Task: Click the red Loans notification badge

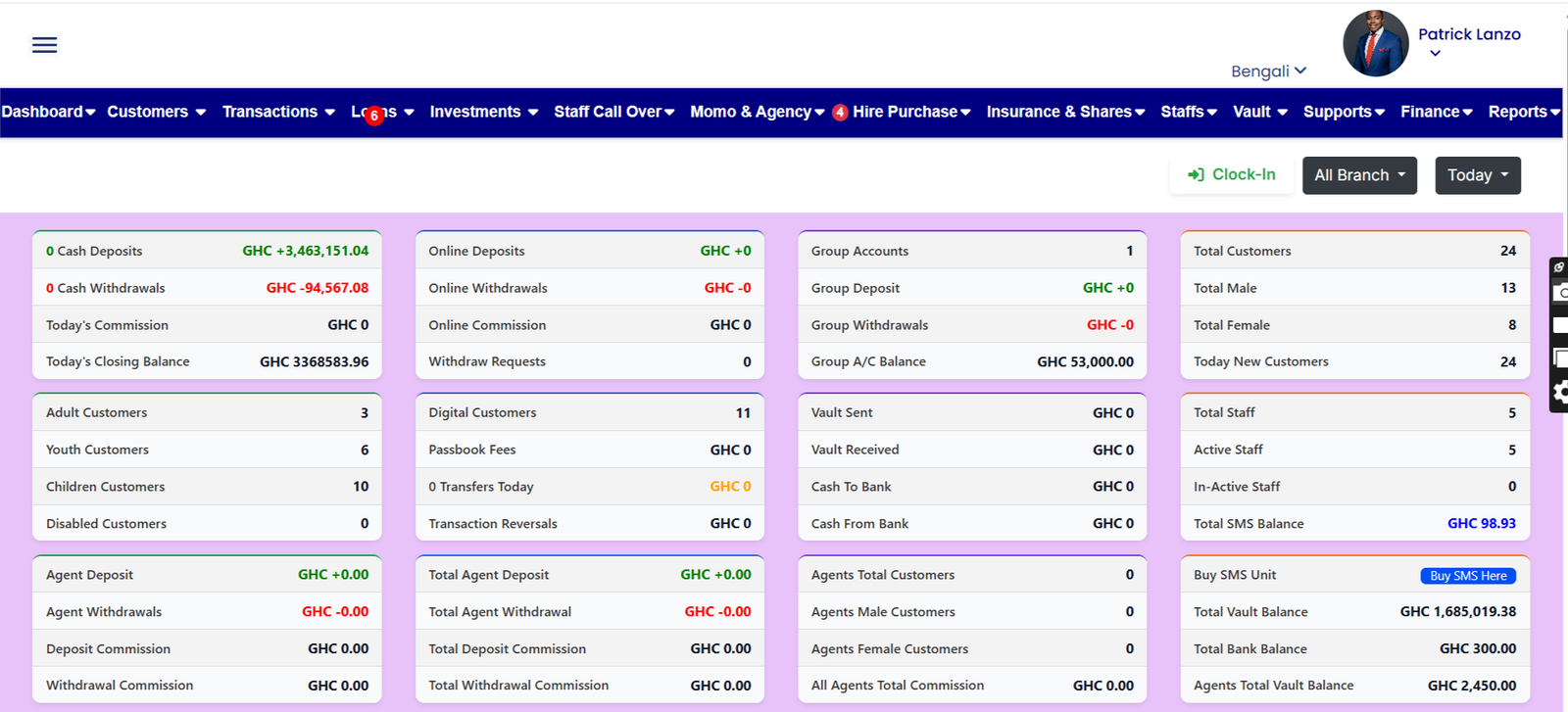Action: [x=373, y=116]
